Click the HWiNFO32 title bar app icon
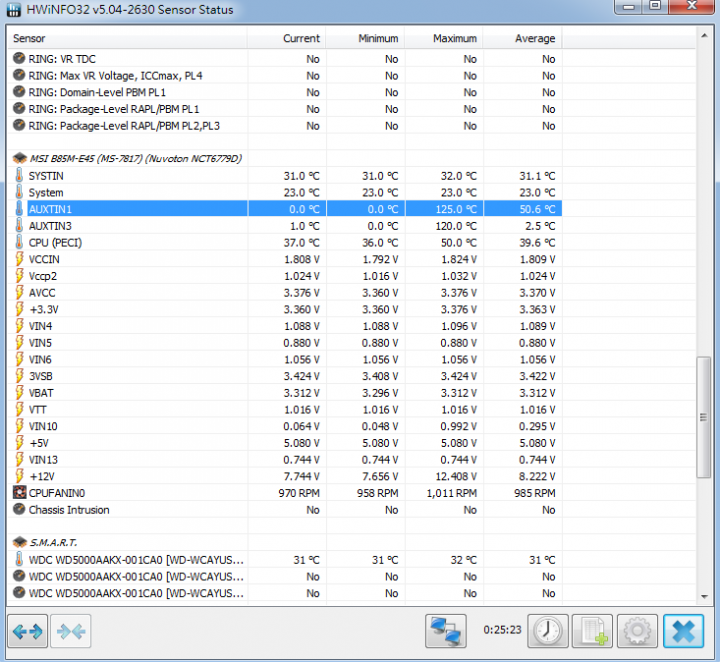720x662 pixels. pos(14,9)
